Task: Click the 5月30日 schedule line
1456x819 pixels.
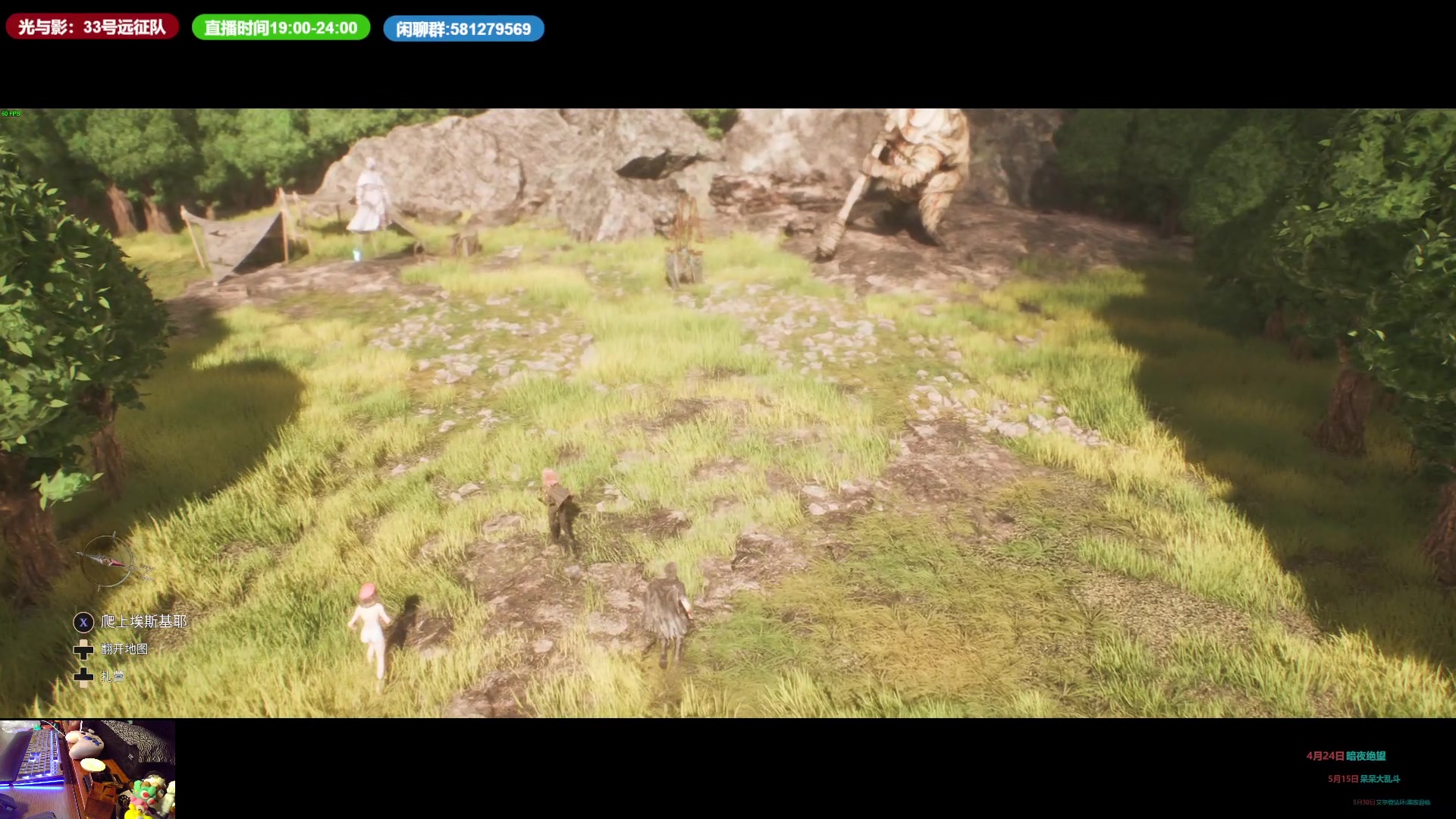Action: click(x=1392, y=802)
